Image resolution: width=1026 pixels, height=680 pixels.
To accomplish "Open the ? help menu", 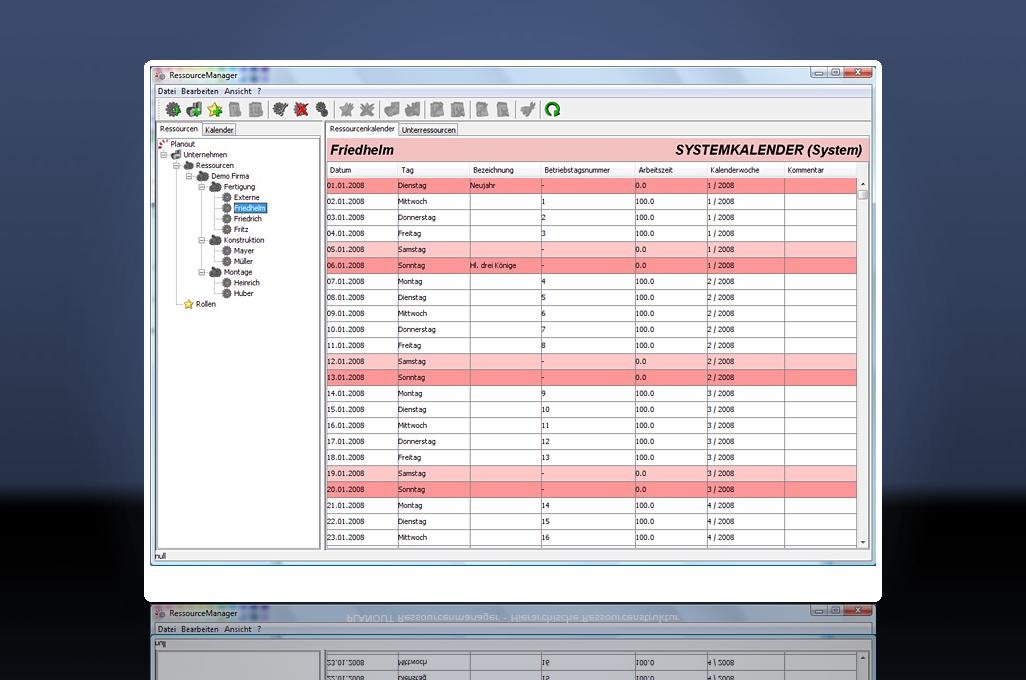I will pyautogui.click(x=259, y=92).
